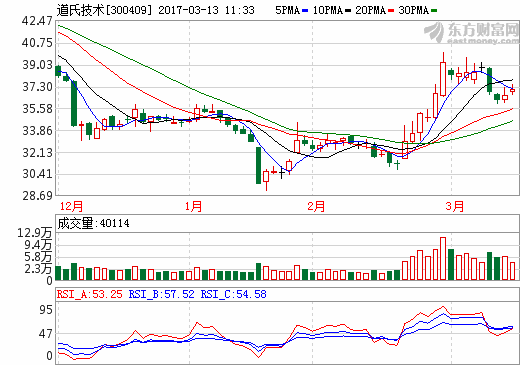Click the 9.4万 volume axis label
This screenshot has height=365, width=520.
coord(38,245)
